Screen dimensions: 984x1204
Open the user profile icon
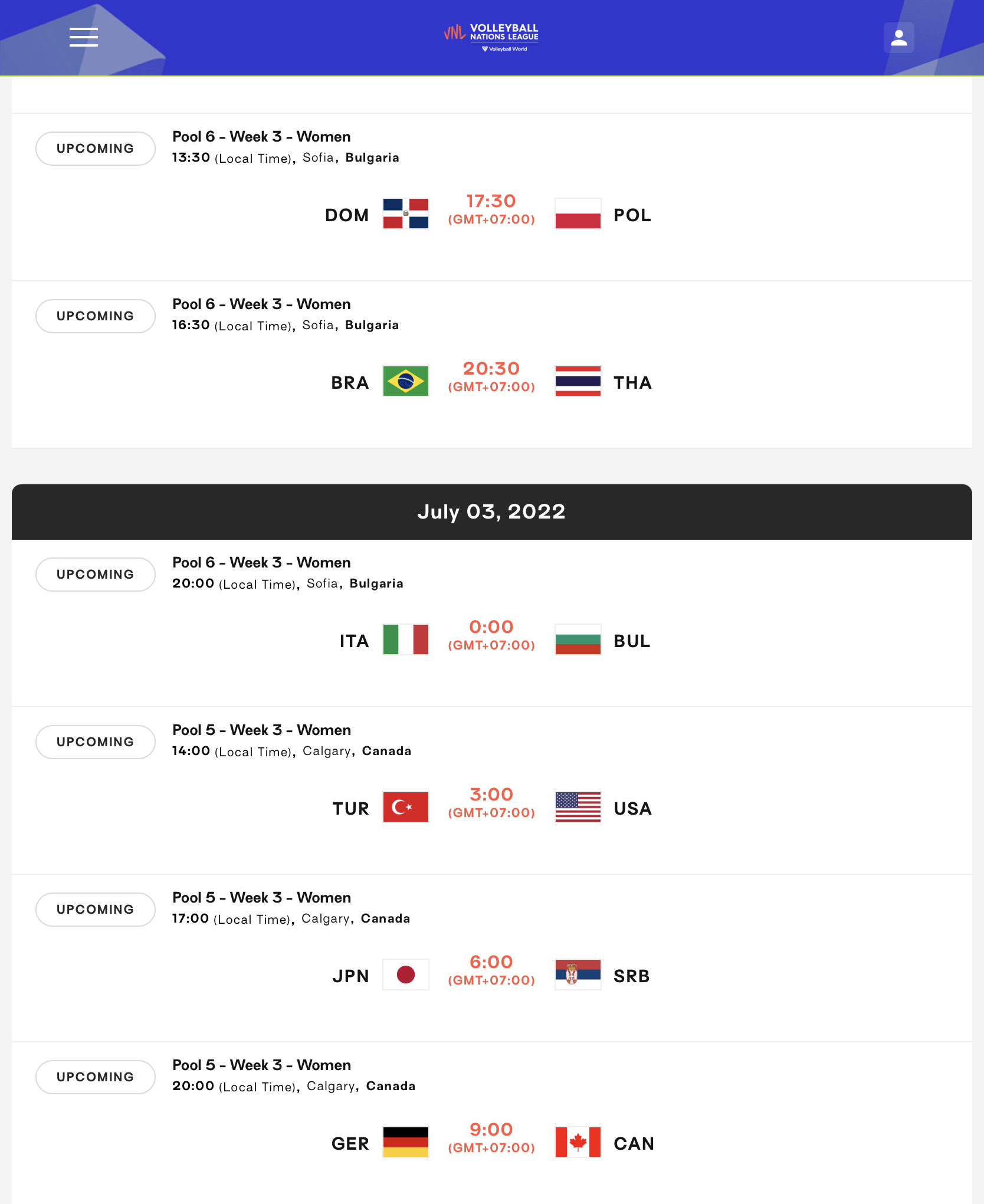[x=898, y=38]
